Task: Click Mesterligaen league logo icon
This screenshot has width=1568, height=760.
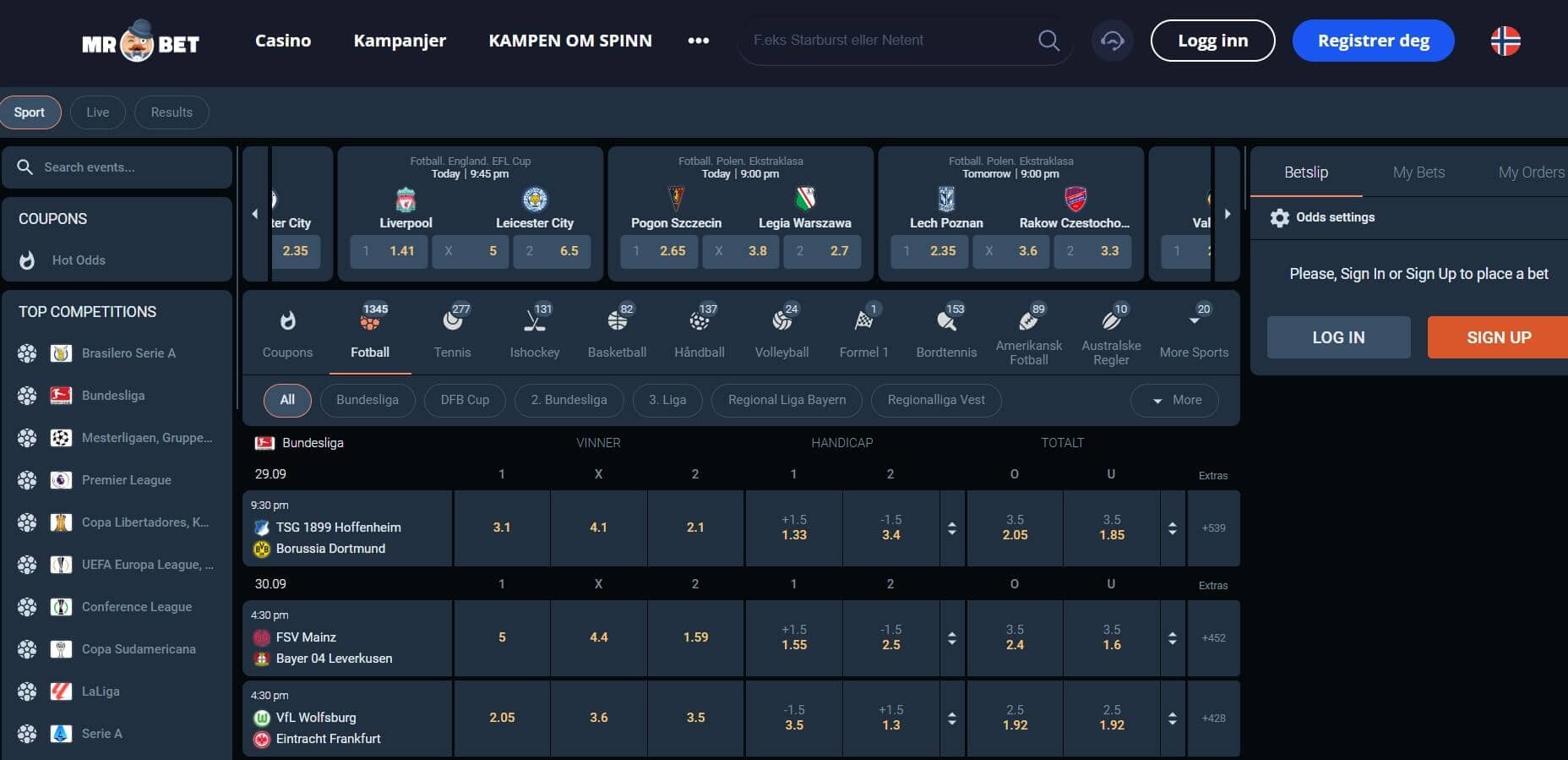Action: pos(61,438)
